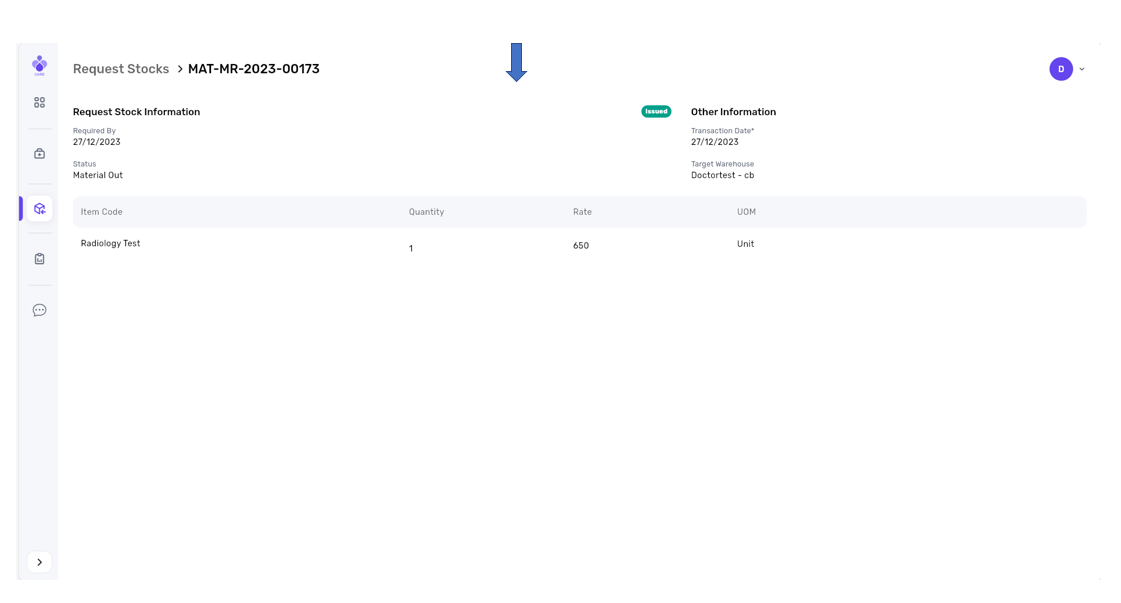Click the Issued status badge

[656, 112]
